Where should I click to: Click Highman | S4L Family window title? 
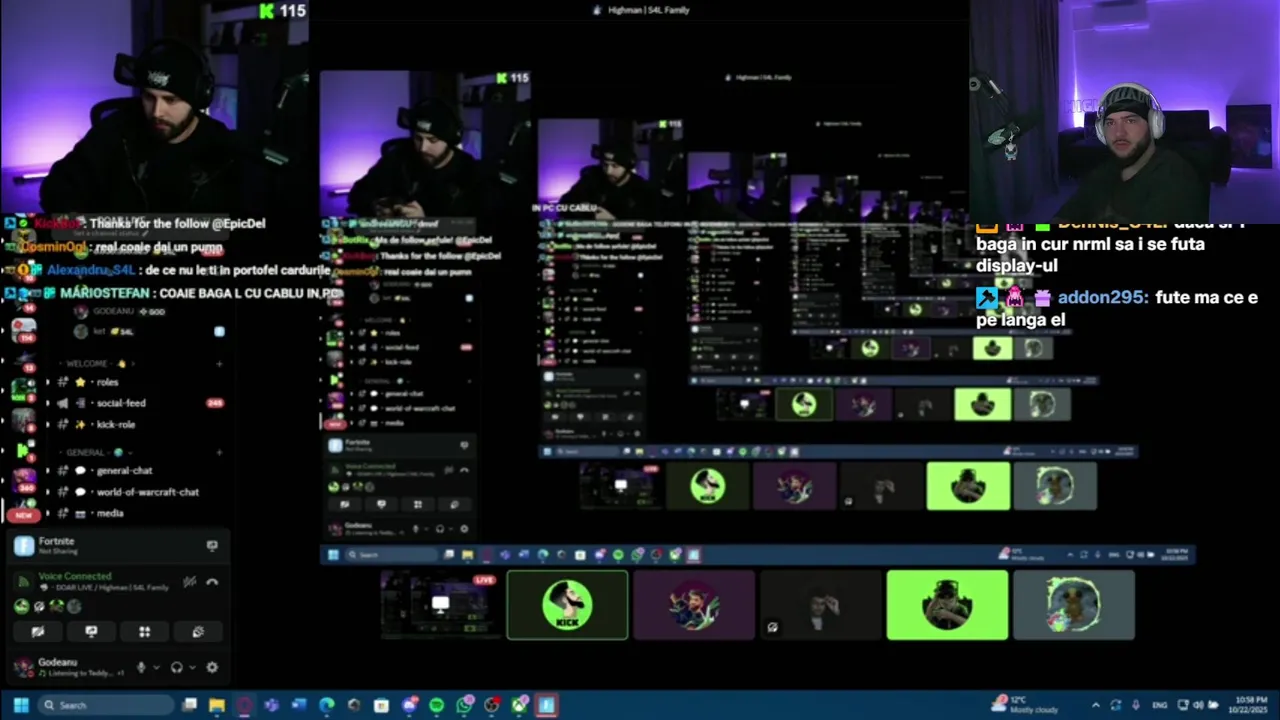[x=649, y=10]
